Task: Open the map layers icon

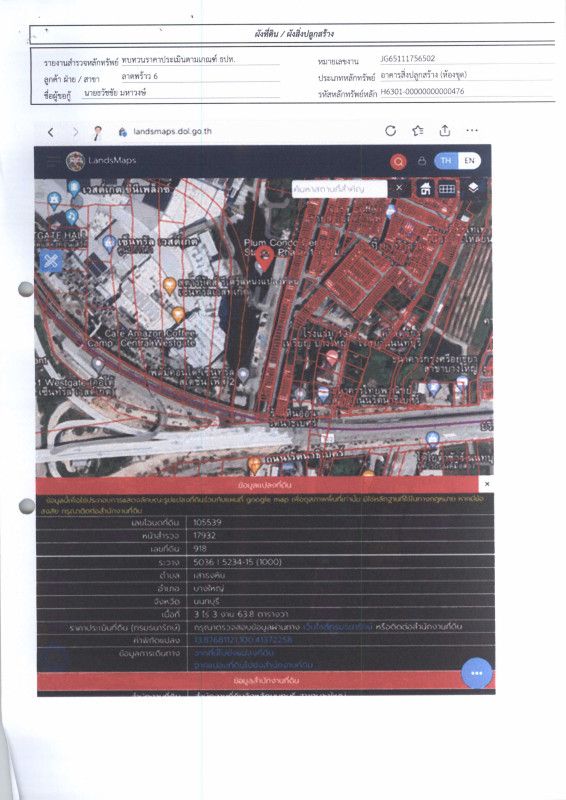Action: [x=473, y=188]
